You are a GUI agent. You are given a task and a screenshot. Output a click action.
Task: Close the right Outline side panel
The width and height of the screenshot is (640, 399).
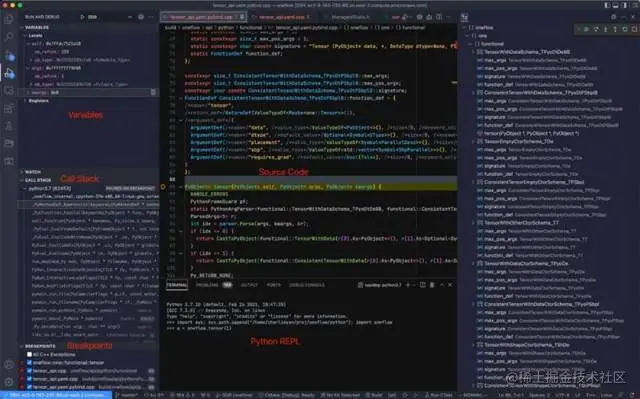[633, 17]
